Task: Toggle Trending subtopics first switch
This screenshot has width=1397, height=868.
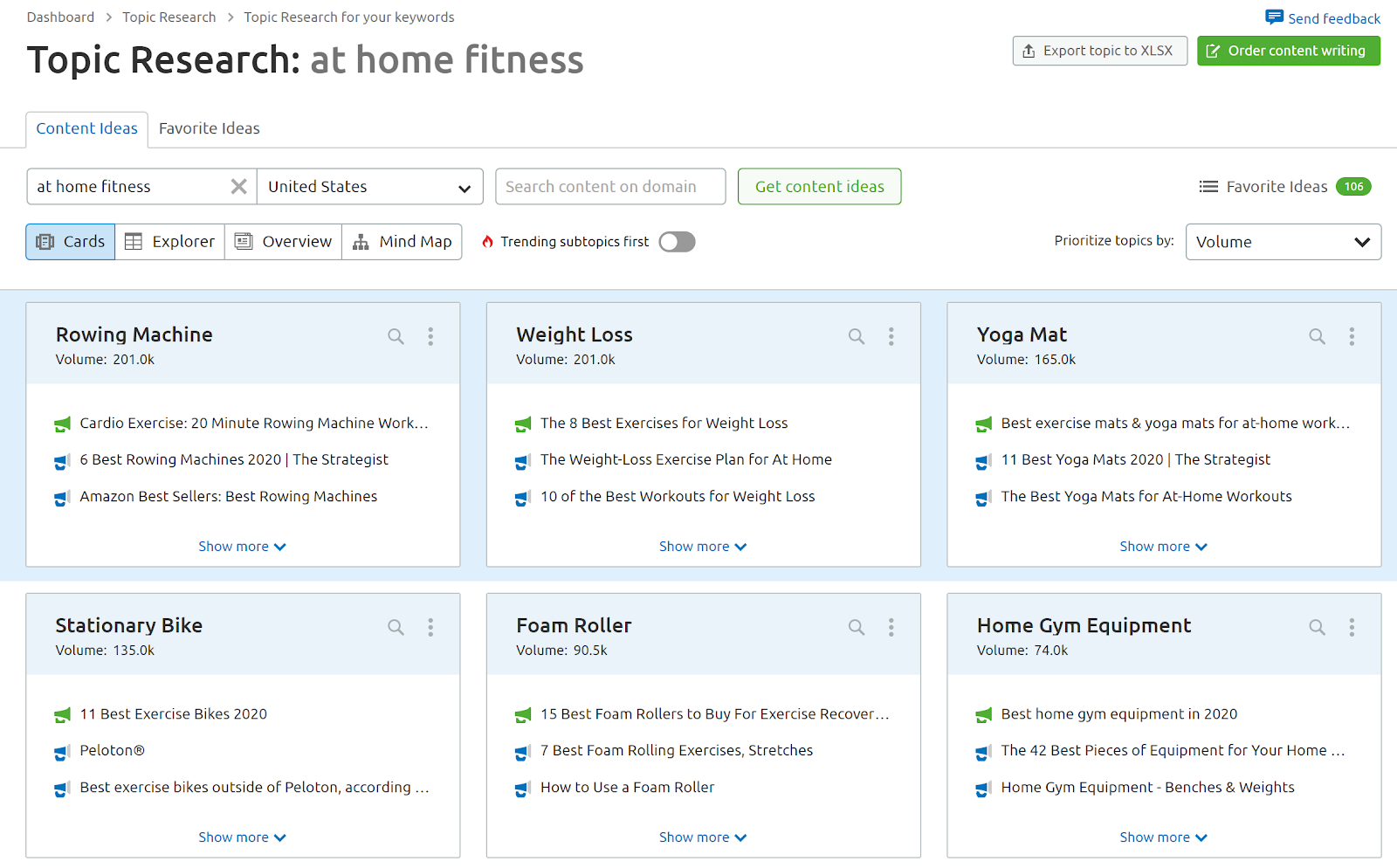Action: (x=677, y=242)
